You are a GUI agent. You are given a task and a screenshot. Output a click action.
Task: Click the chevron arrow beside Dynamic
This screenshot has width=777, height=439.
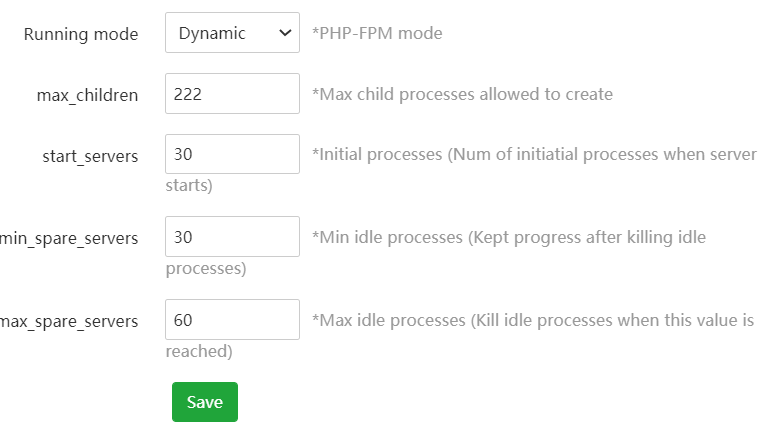tap(285, 33)
